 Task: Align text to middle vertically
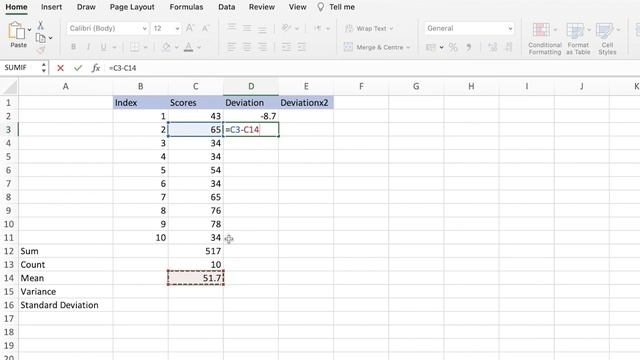[x=247, y=28]
